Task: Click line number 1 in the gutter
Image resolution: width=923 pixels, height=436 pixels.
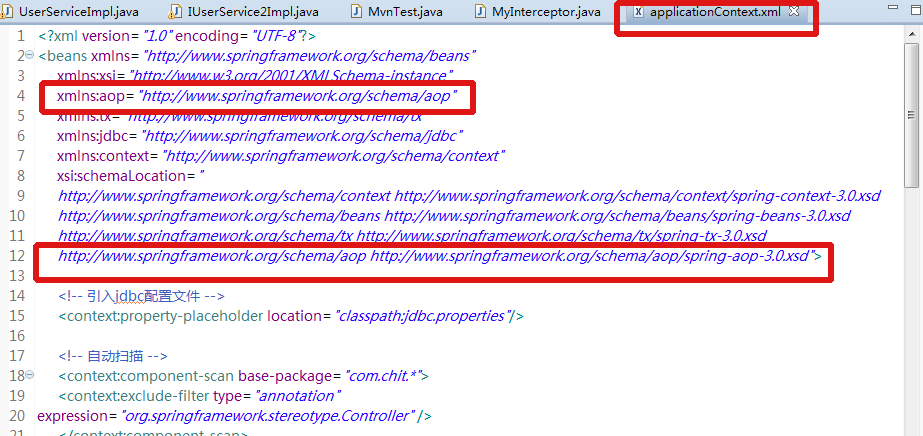Action: (x=21, y=36)
